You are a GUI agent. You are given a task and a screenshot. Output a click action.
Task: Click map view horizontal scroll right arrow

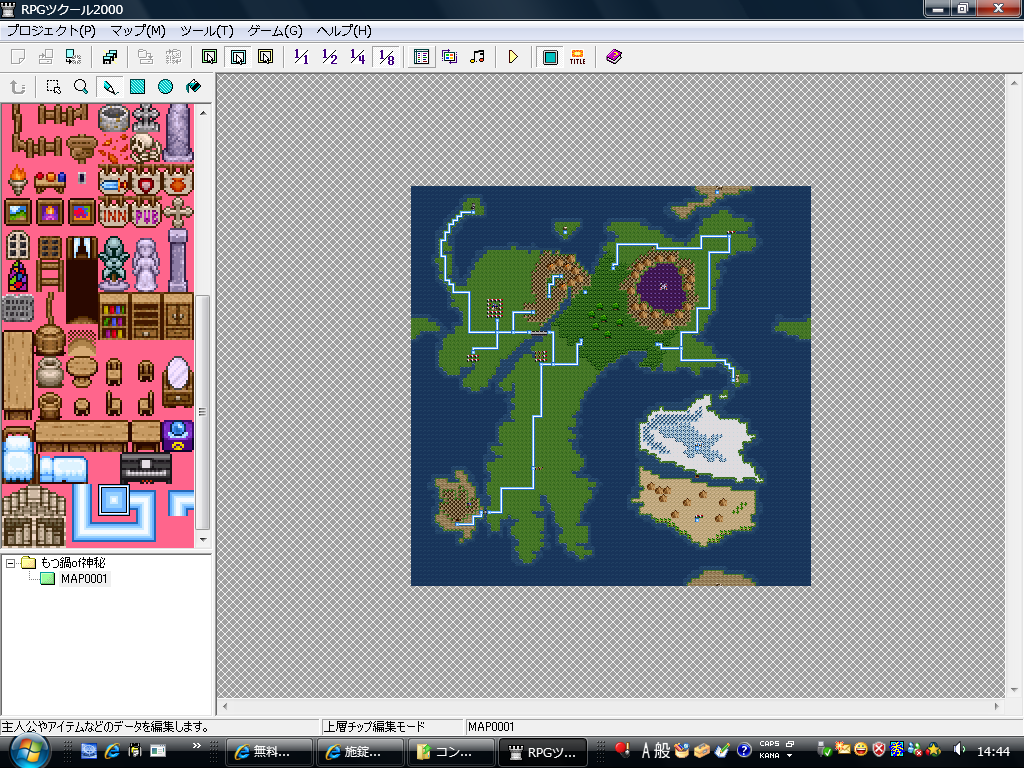click(x=997, y=706)
